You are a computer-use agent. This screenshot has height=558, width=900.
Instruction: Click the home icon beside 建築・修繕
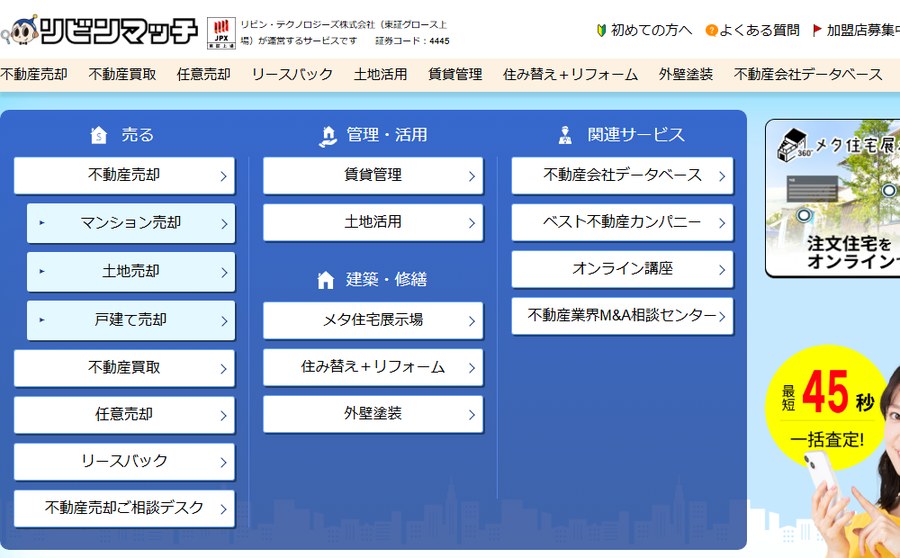pos(325,280)
